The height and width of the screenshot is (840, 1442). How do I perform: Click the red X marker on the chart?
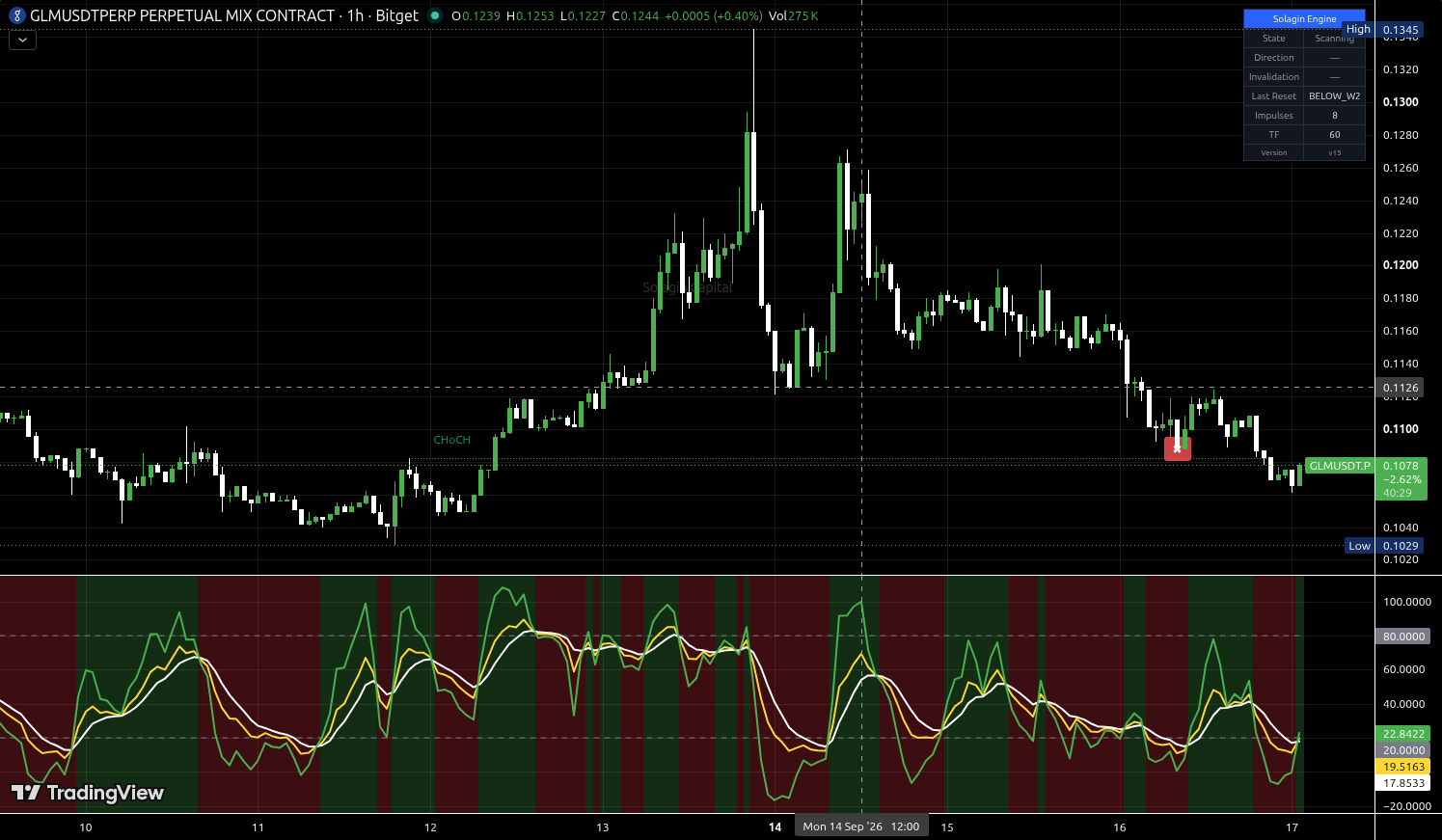1178,448
